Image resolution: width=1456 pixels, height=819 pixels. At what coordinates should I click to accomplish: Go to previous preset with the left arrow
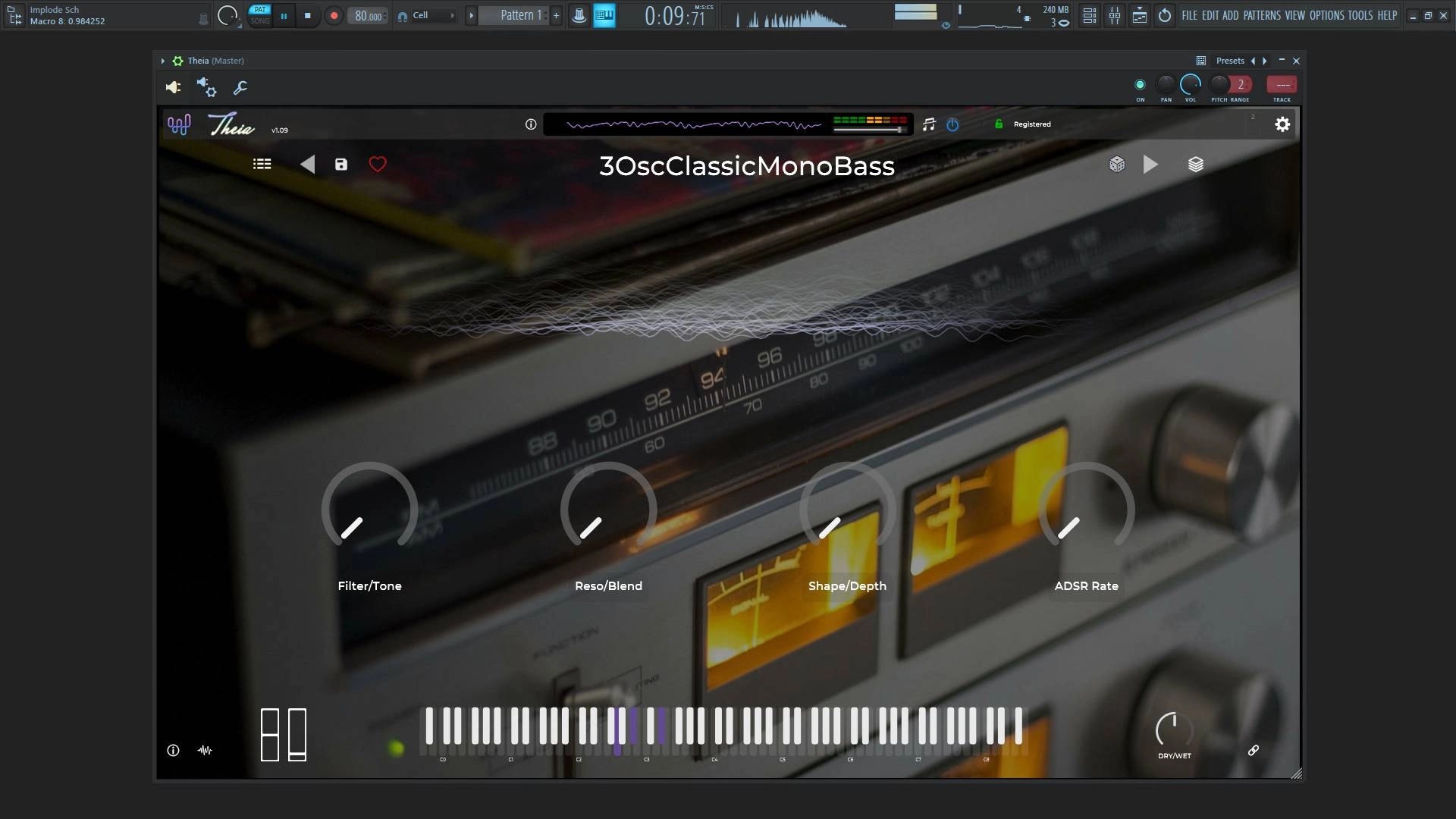(307, 165)
